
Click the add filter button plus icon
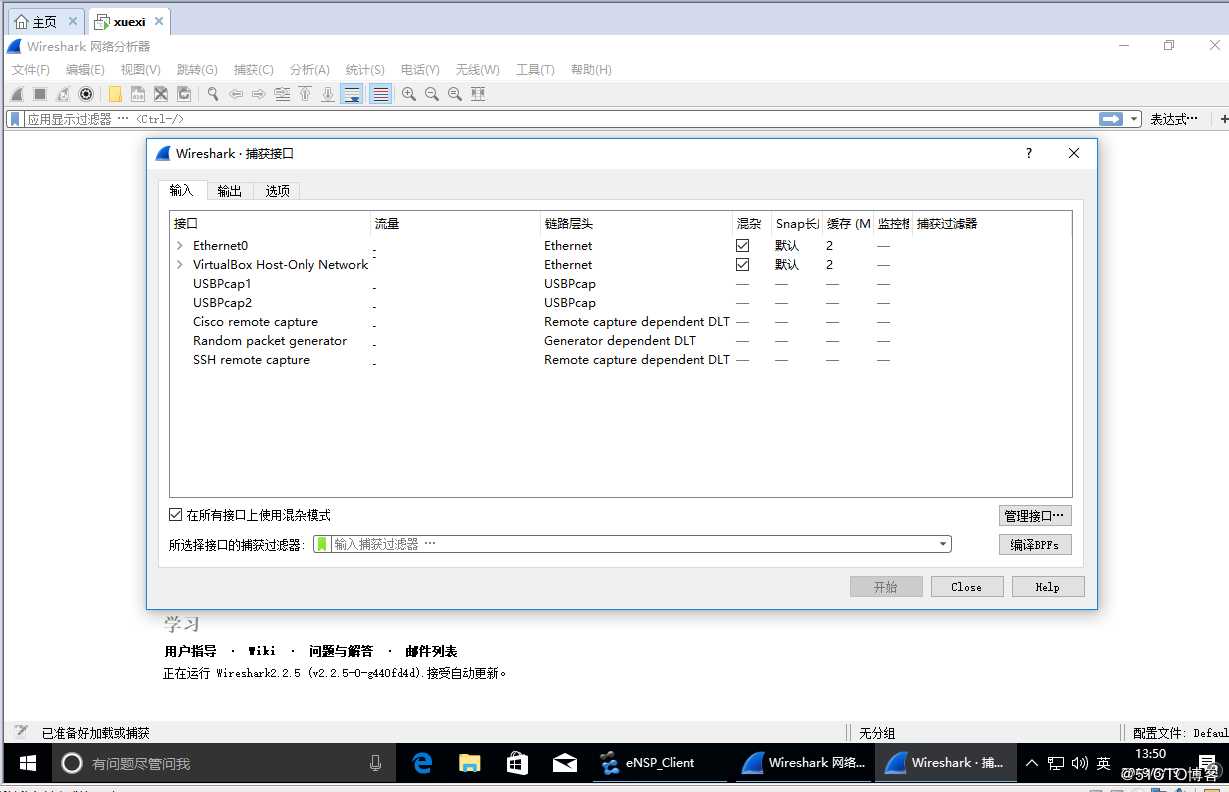tap(1223, 119)
